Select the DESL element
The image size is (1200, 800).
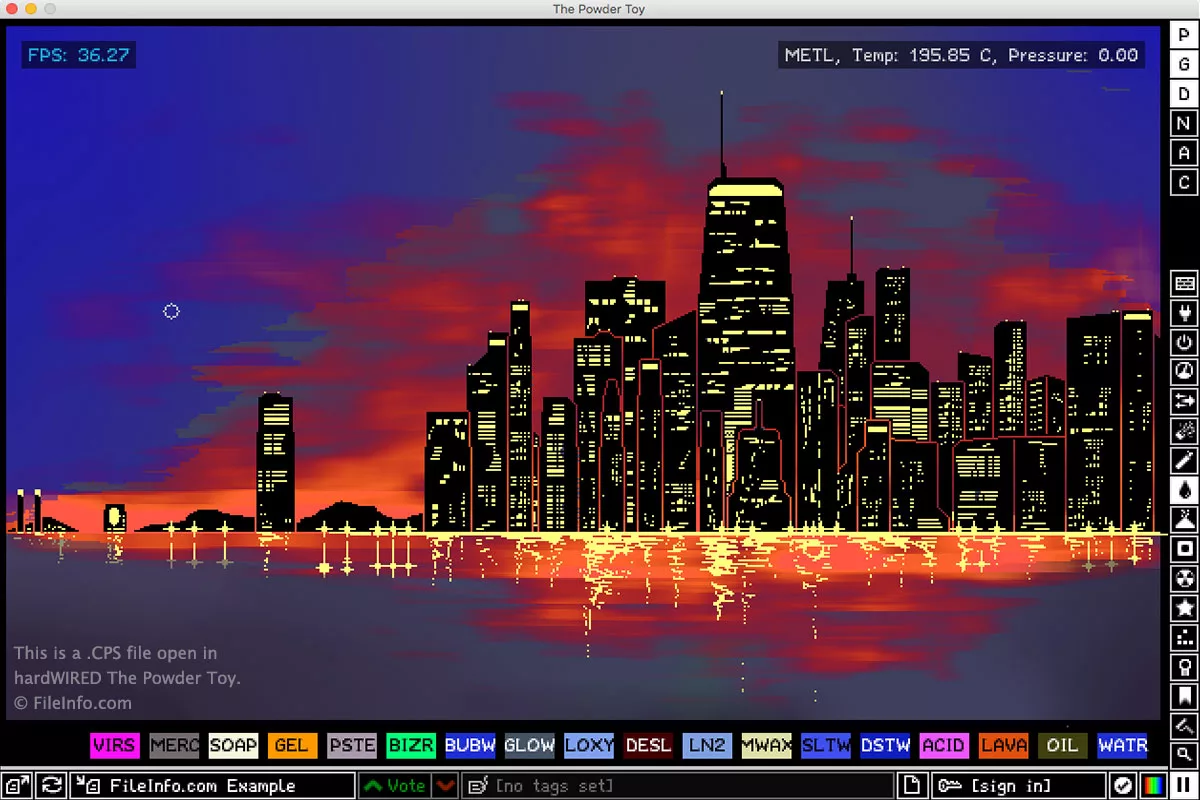(648, 745)
